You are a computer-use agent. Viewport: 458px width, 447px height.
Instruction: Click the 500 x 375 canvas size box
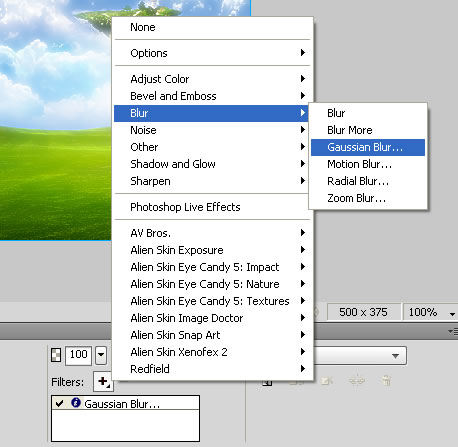363,312
